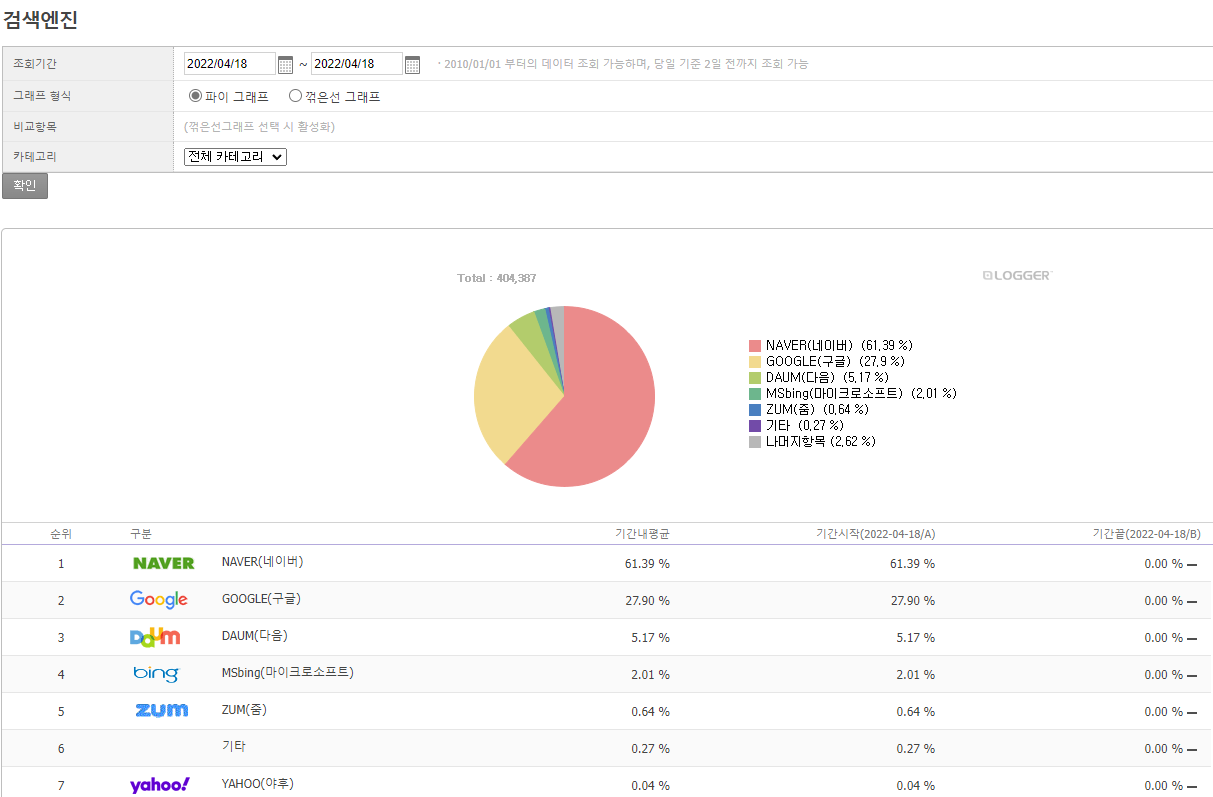Click the MSbing teal legend swatch

tap(755, 393)
